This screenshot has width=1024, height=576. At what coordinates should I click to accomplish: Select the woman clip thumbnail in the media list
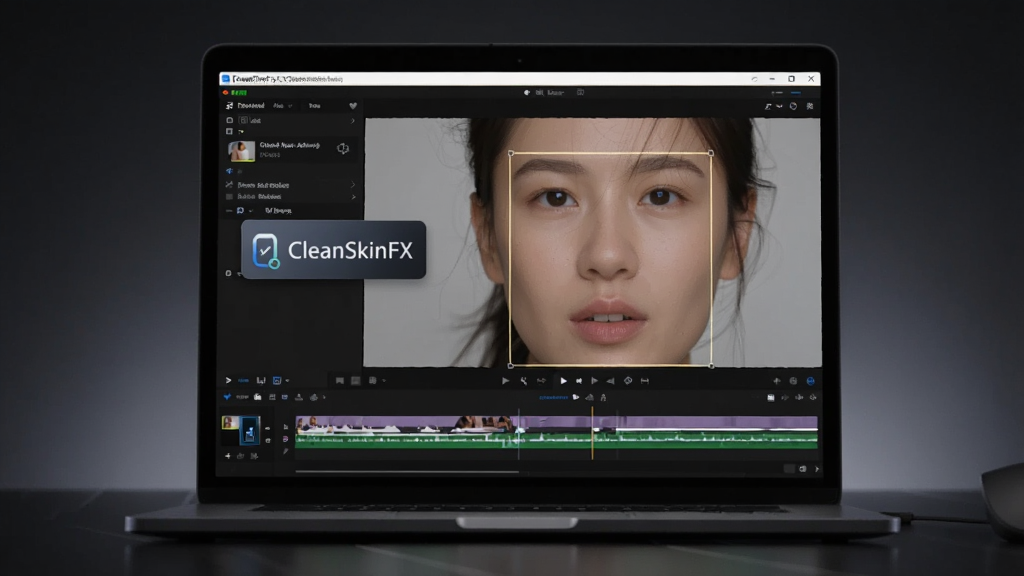pyautogui.click(x=241, y=151)
